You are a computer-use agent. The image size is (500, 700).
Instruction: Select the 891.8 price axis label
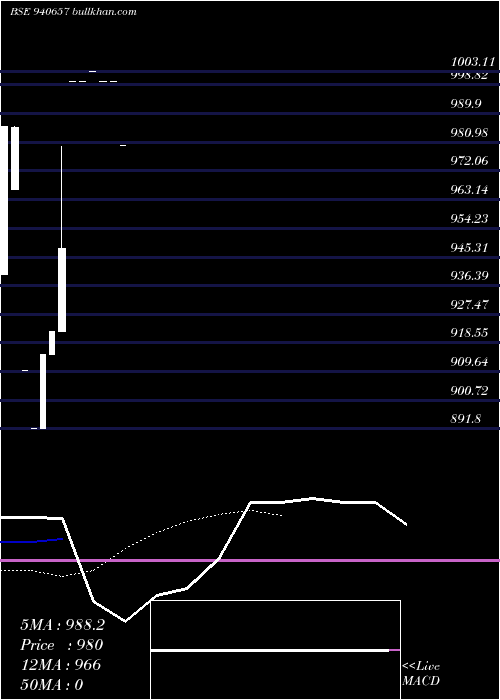pos(466,419)
